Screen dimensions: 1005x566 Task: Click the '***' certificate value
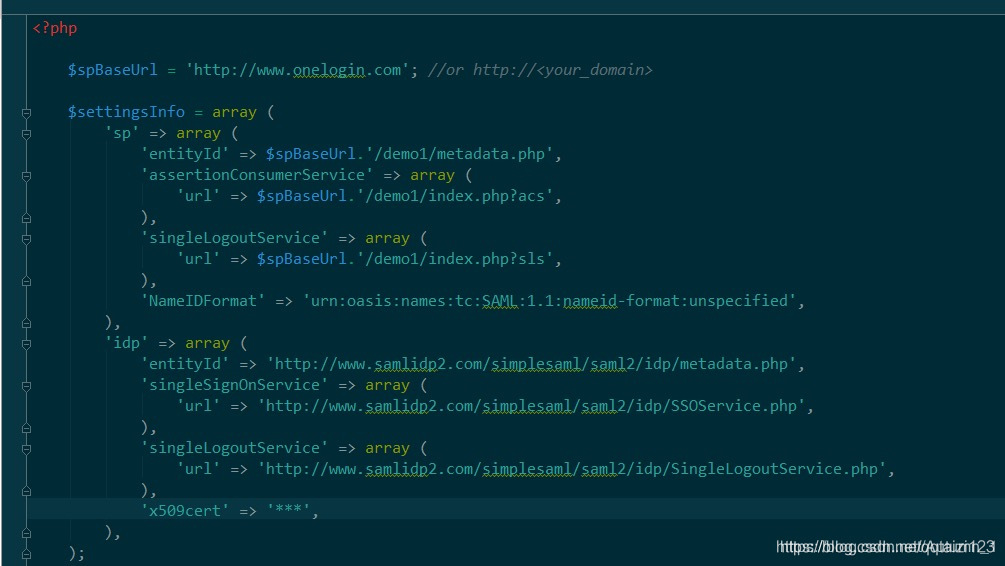[289, 511]
